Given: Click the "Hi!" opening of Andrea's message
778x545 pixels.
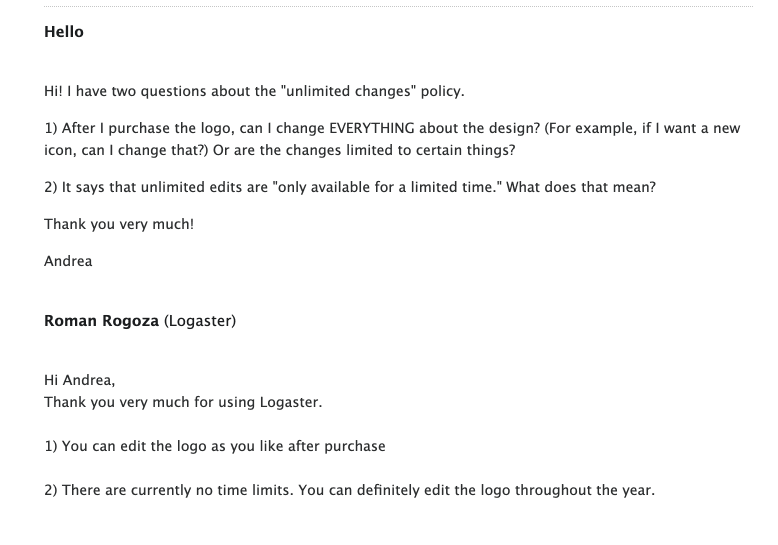Looking at the screenshot, I should (x=54, y=91).
